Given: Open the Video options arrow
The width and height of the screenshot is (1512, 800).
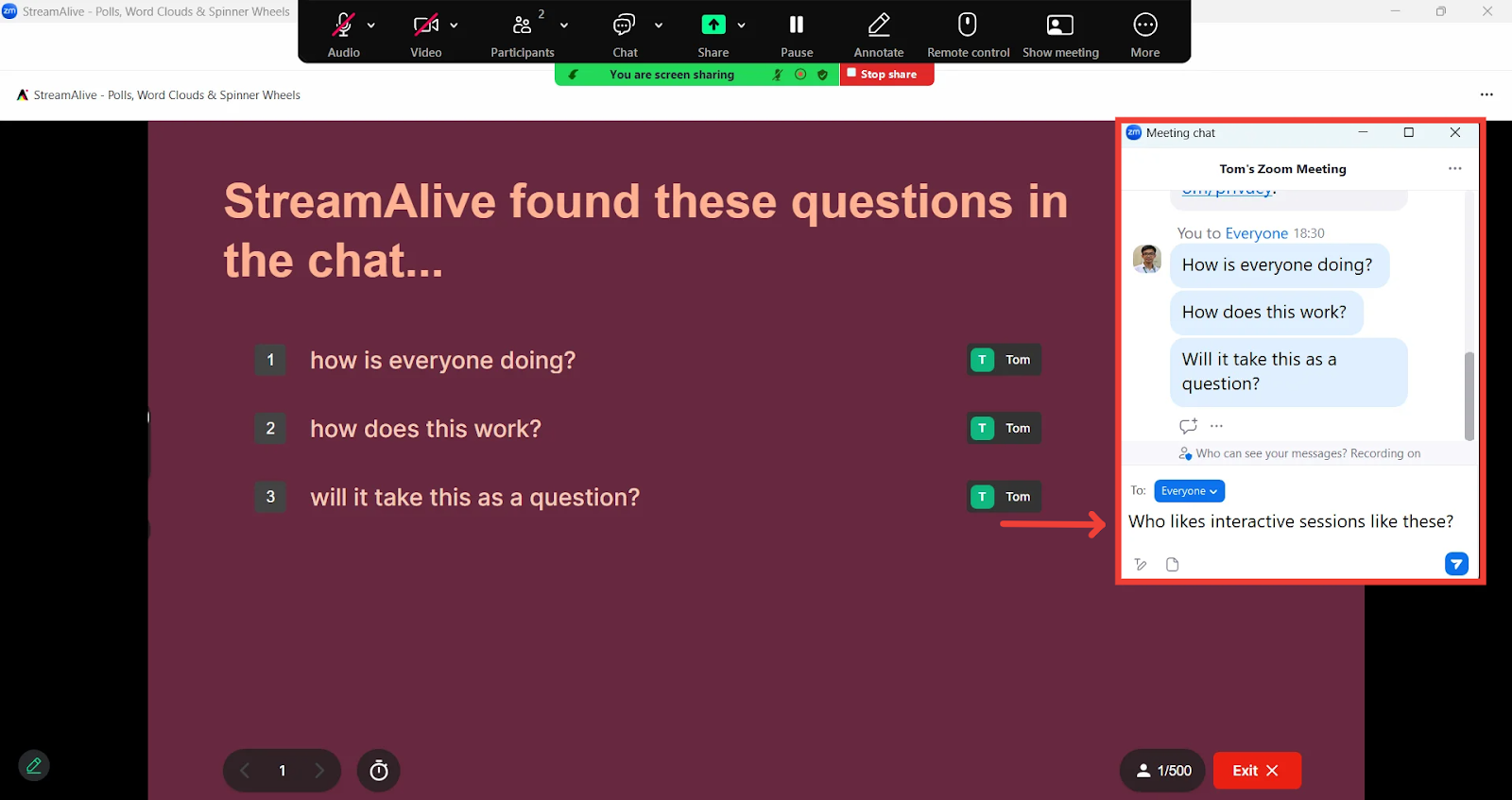Looking at the screenshot, I should [454, 26].
